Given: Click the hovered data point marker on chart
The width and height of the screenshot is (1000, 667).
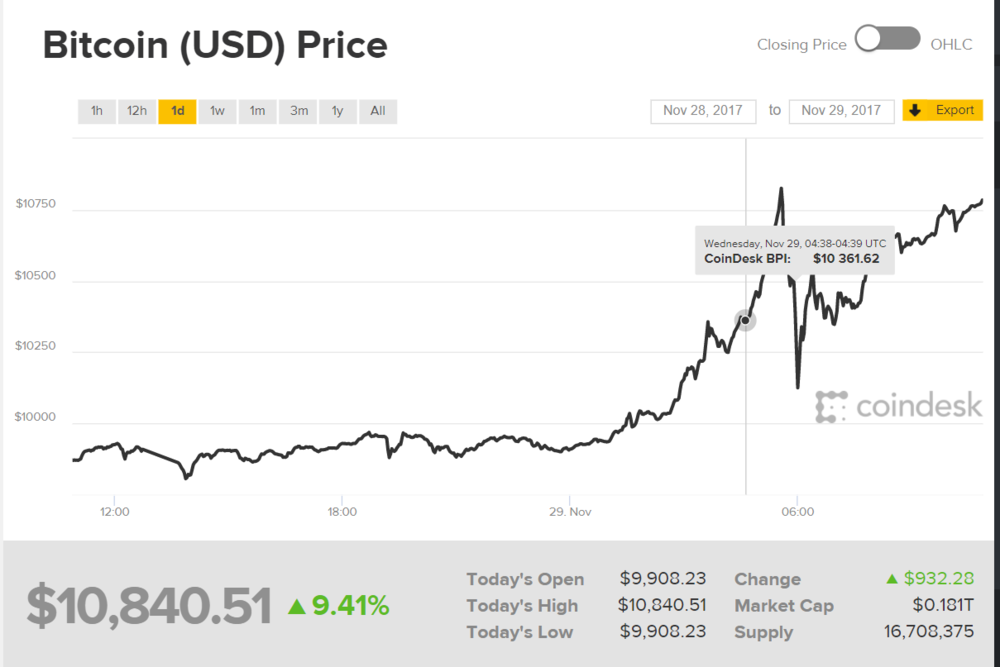Looking at the screenshot, I should coord(745,320).
